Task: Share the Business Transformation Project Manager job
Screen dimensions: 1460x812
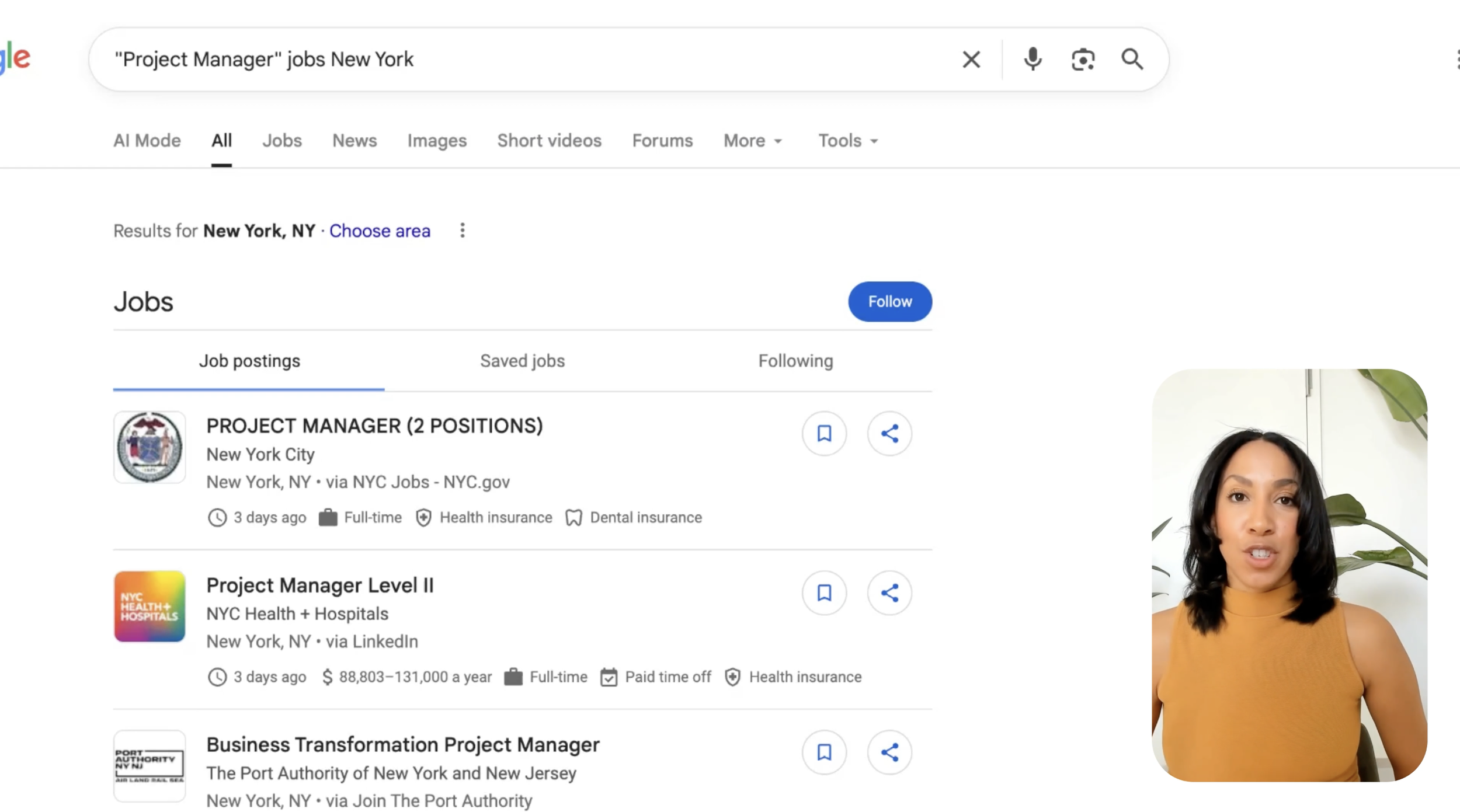Action: [x=889, y=752]
